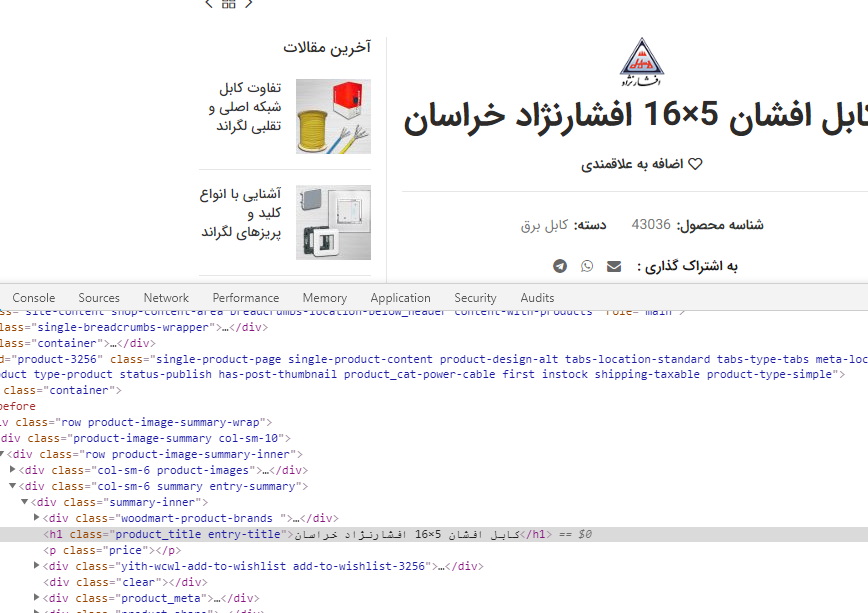
Task: Click the WhatsApp share icon
Action: click(x=587, y=266)
